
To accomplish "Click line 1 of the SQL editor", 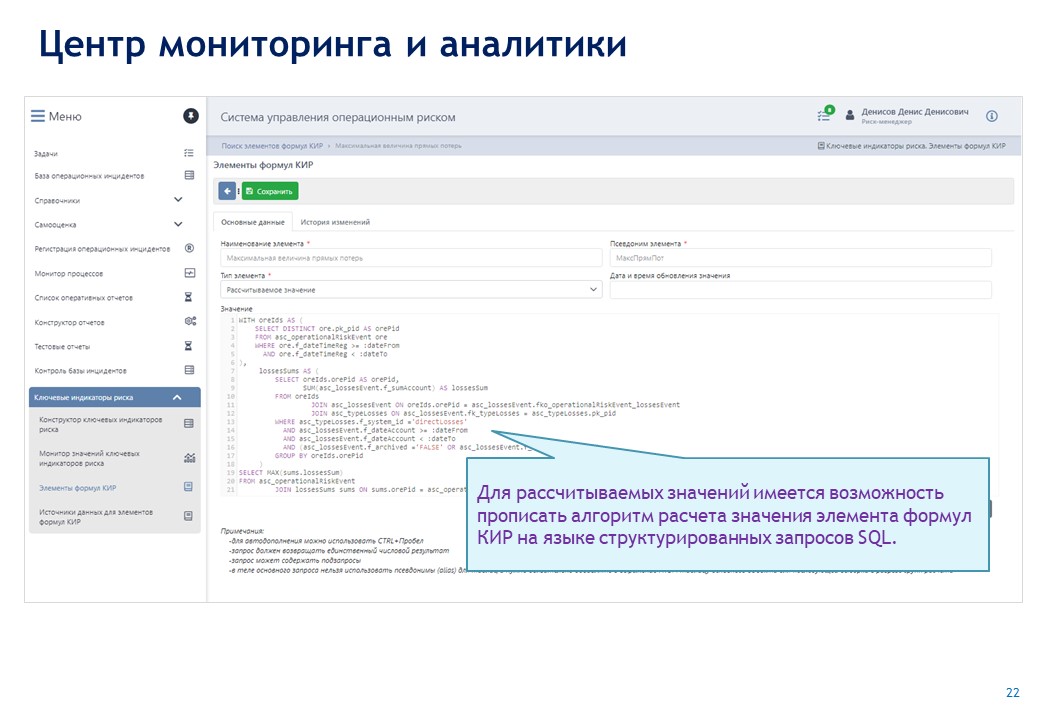I will pos(270,320).
